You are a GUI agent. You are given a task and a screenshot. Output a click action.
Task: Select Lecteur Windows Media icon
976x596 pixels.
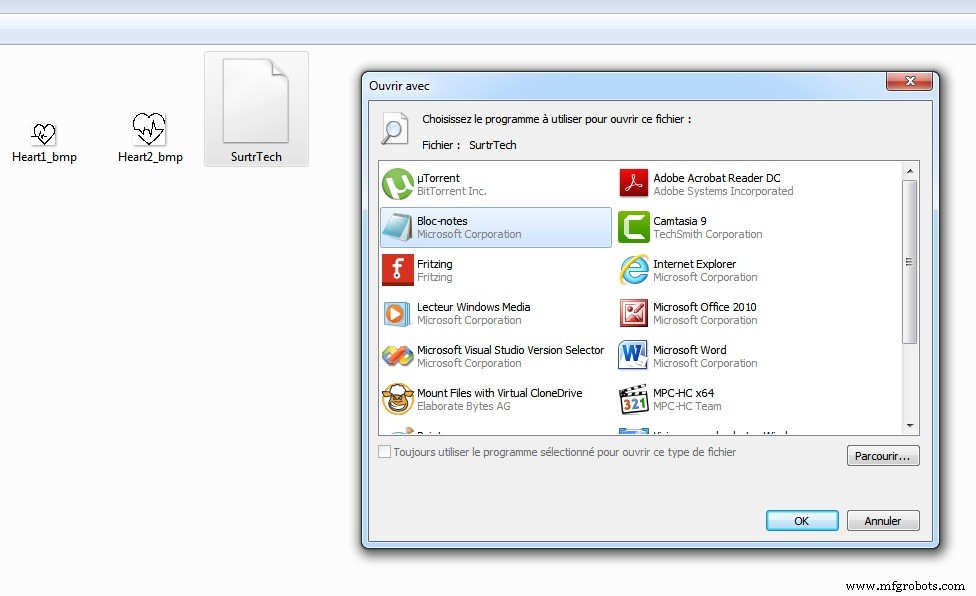398,314
